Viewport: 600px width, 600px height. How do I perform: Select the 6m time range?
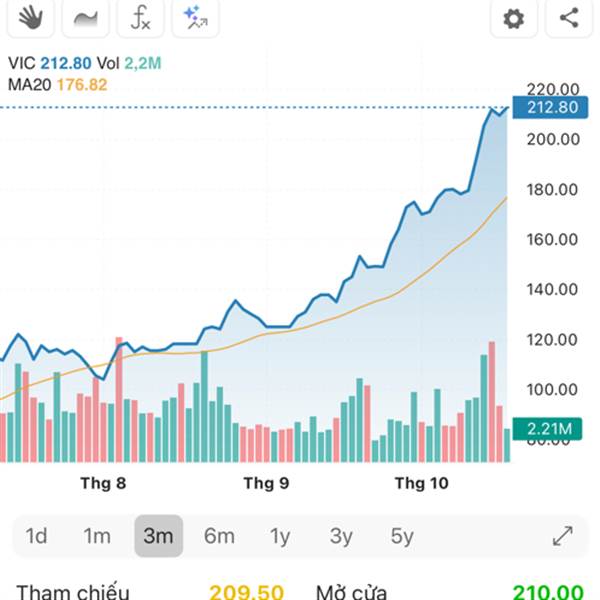coord(219,536)
